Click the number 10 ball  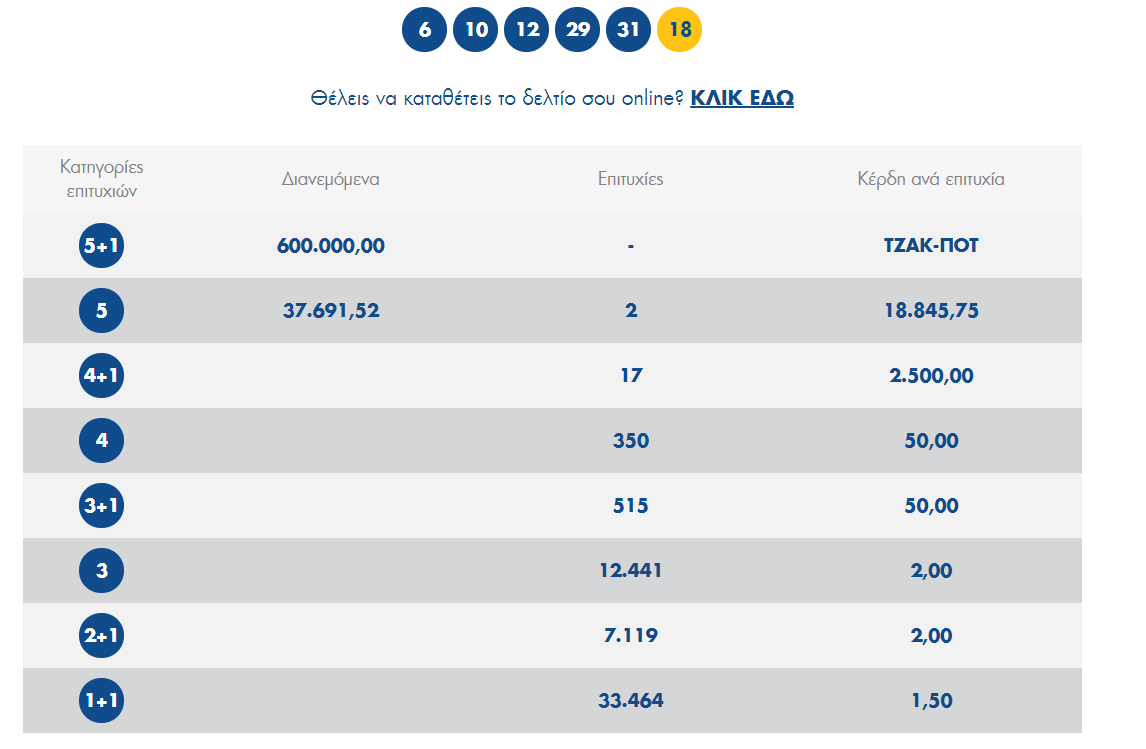coord(476,29)
